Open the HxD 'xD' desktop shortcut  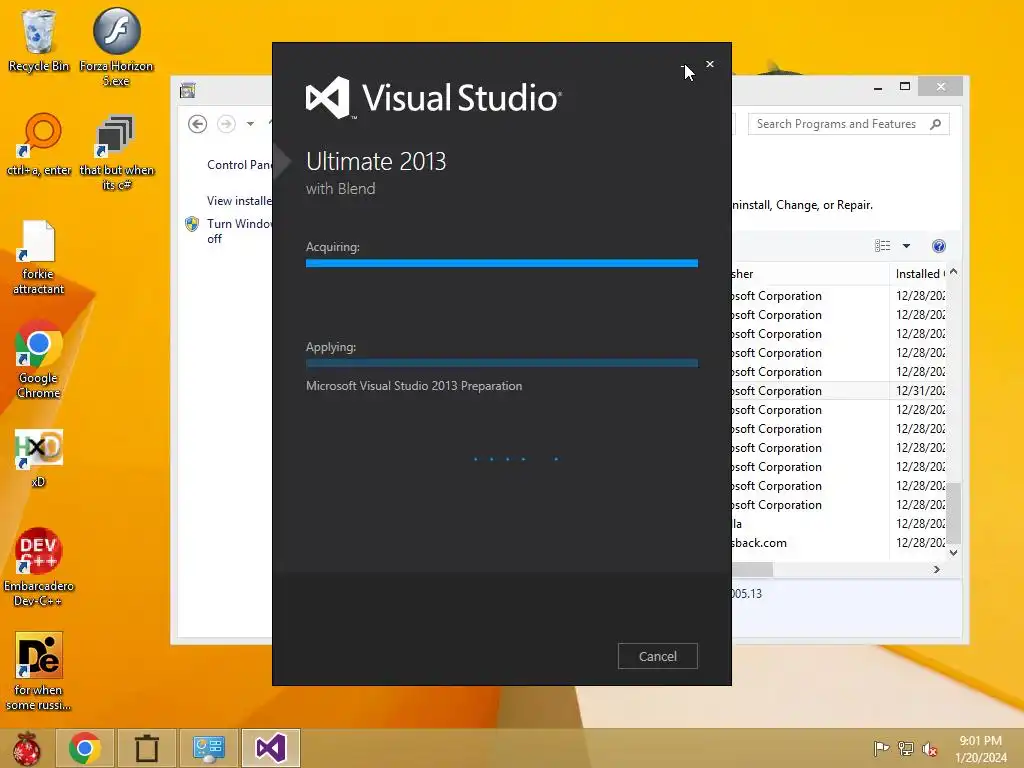[x=39, y=458]
